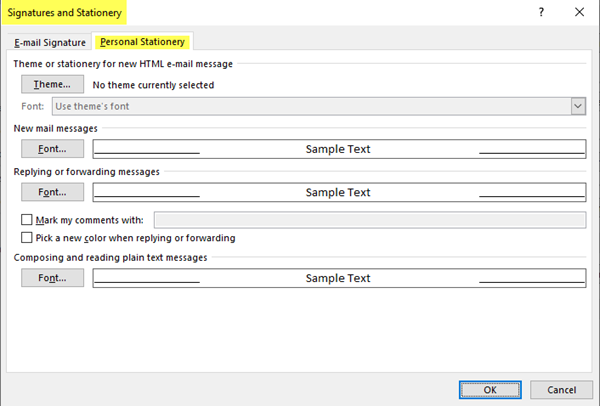Viewport: 600px width, 406px height.
Task: Click Font button under New mail messages
Action: click(52, 149)
